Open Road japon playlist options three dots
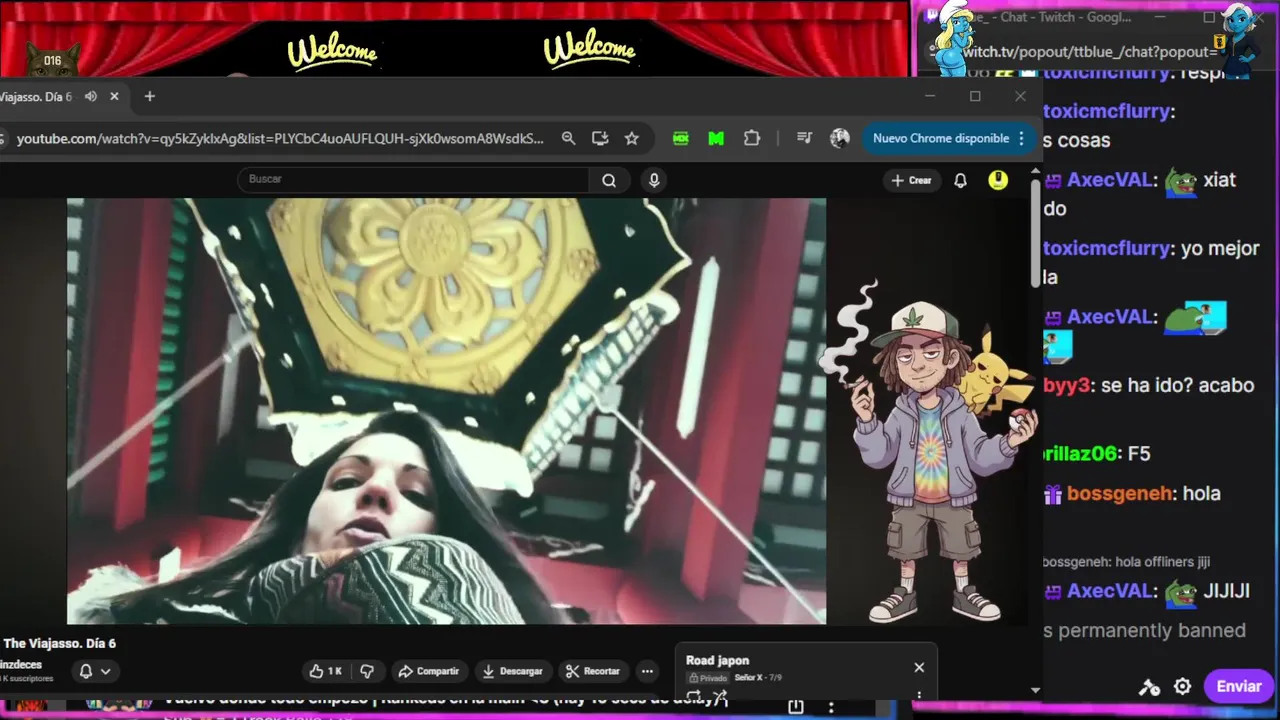1280x720 pixels. tap(919, 695)
